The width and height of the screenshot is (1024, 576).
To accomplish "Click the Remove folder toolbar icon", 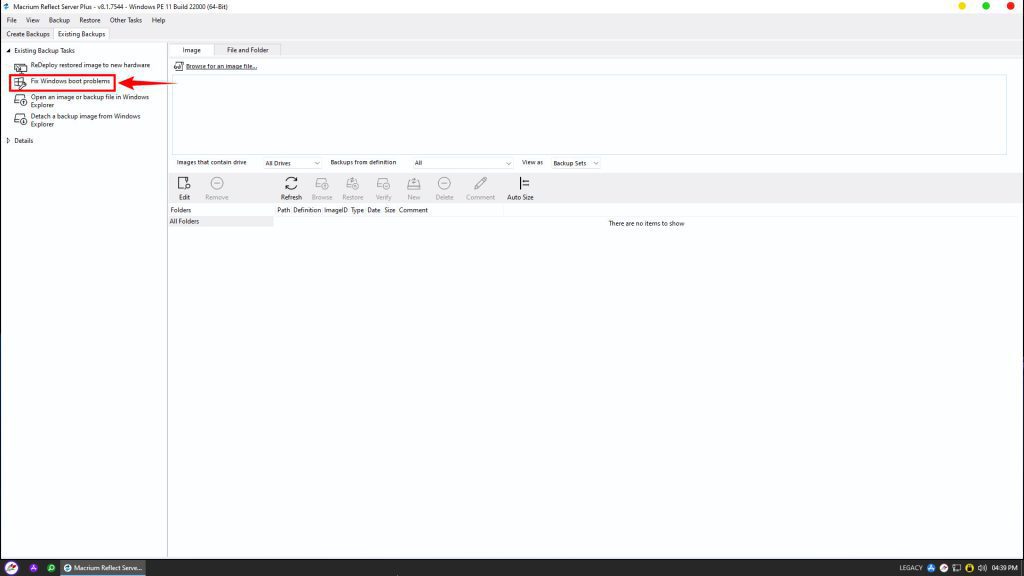I will coord(217,184).
